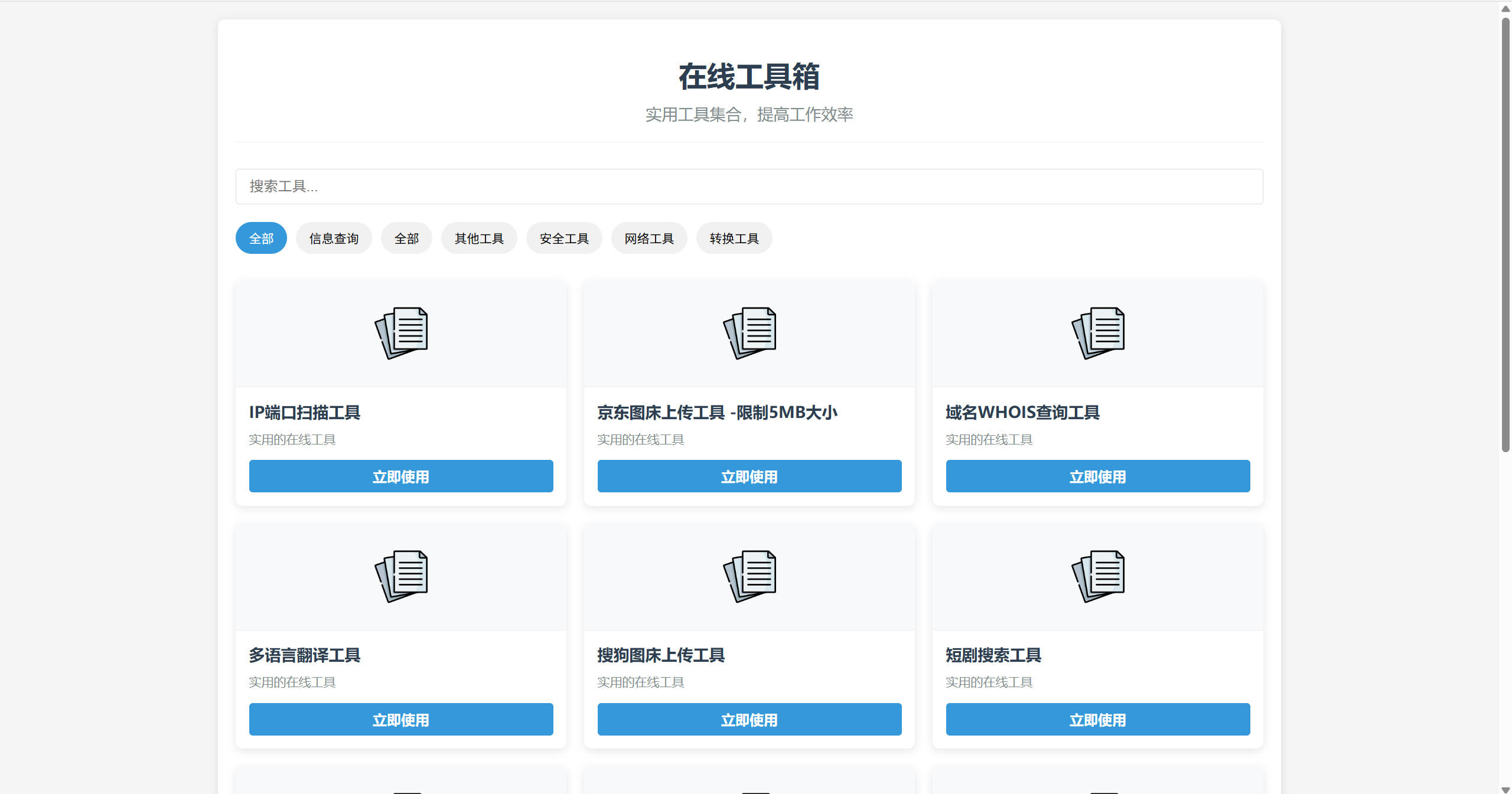Filter tools by 安全工具 category
Viewport: 1512px width, 794px height.
point(564,238)
